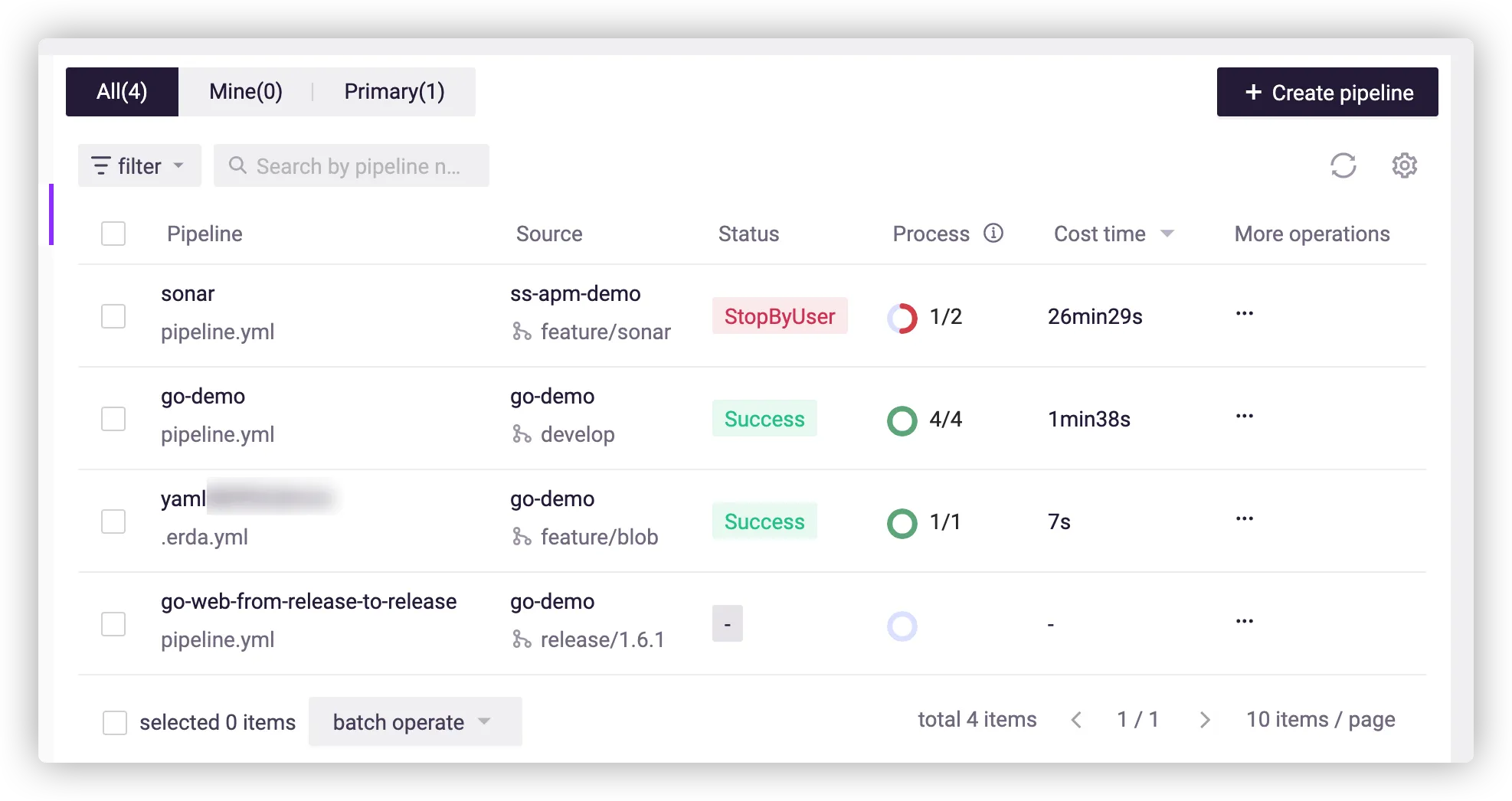Open more operations for sonar pipeline
Image resolution: width=1512 pixels, height=801 pixels.
click(x=1244, y=314)
